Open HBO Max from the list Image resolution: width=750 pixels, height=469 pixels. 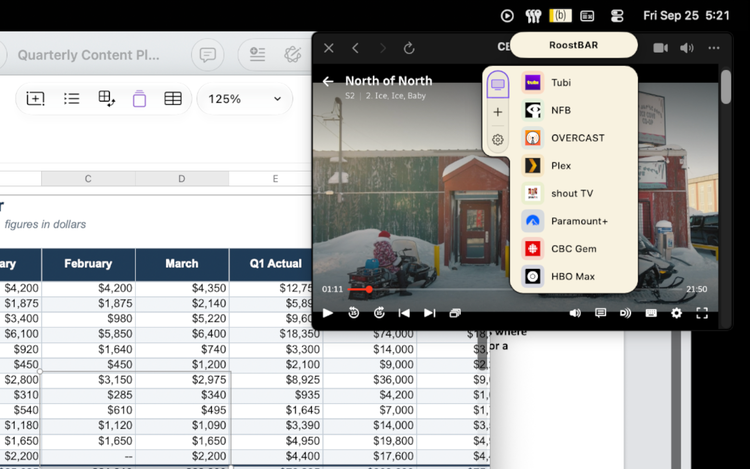pyautogui.click(x=574, y=277)
